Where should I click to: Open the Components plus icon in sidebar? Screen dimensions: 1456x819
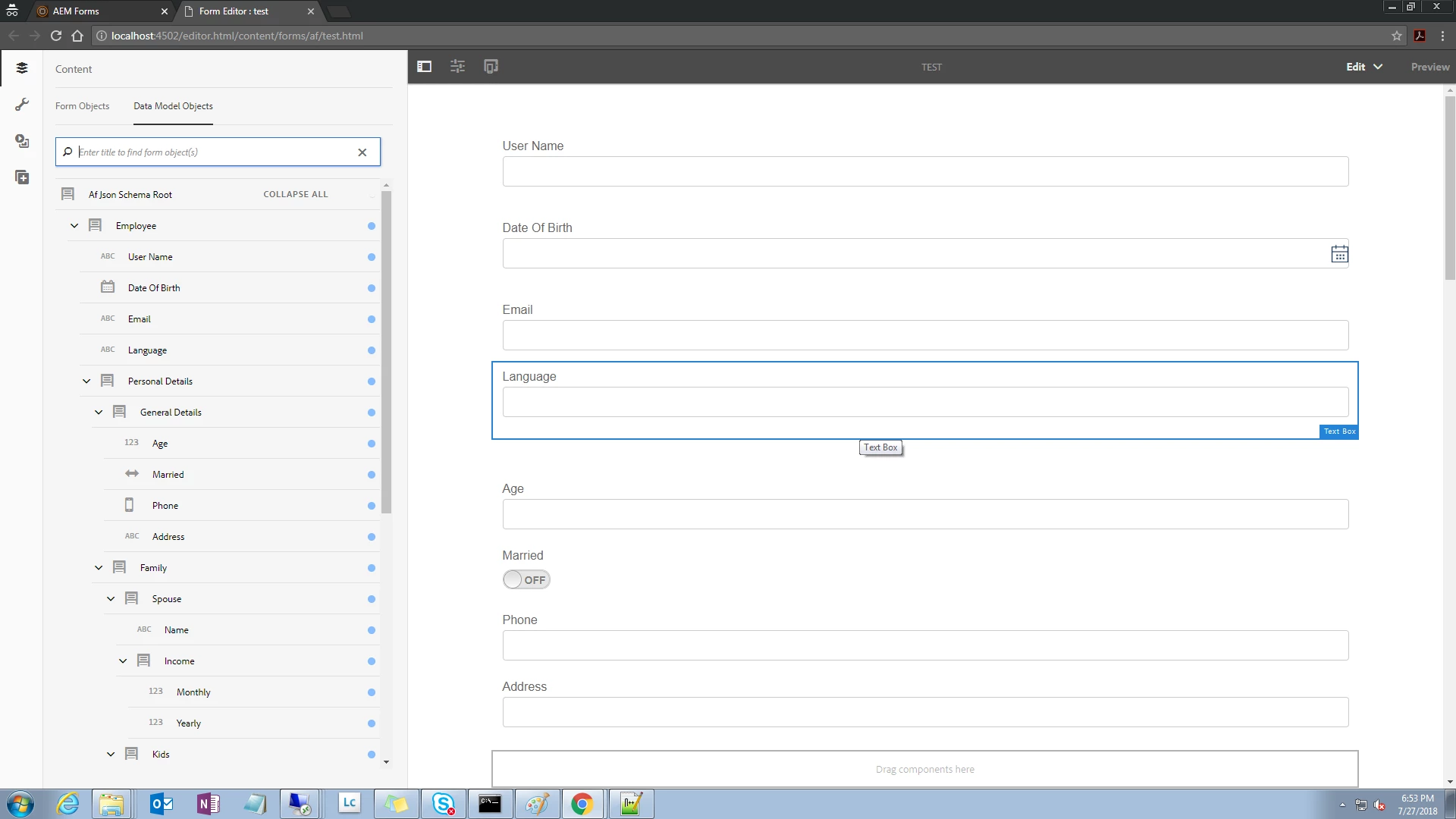coord(22,177)
